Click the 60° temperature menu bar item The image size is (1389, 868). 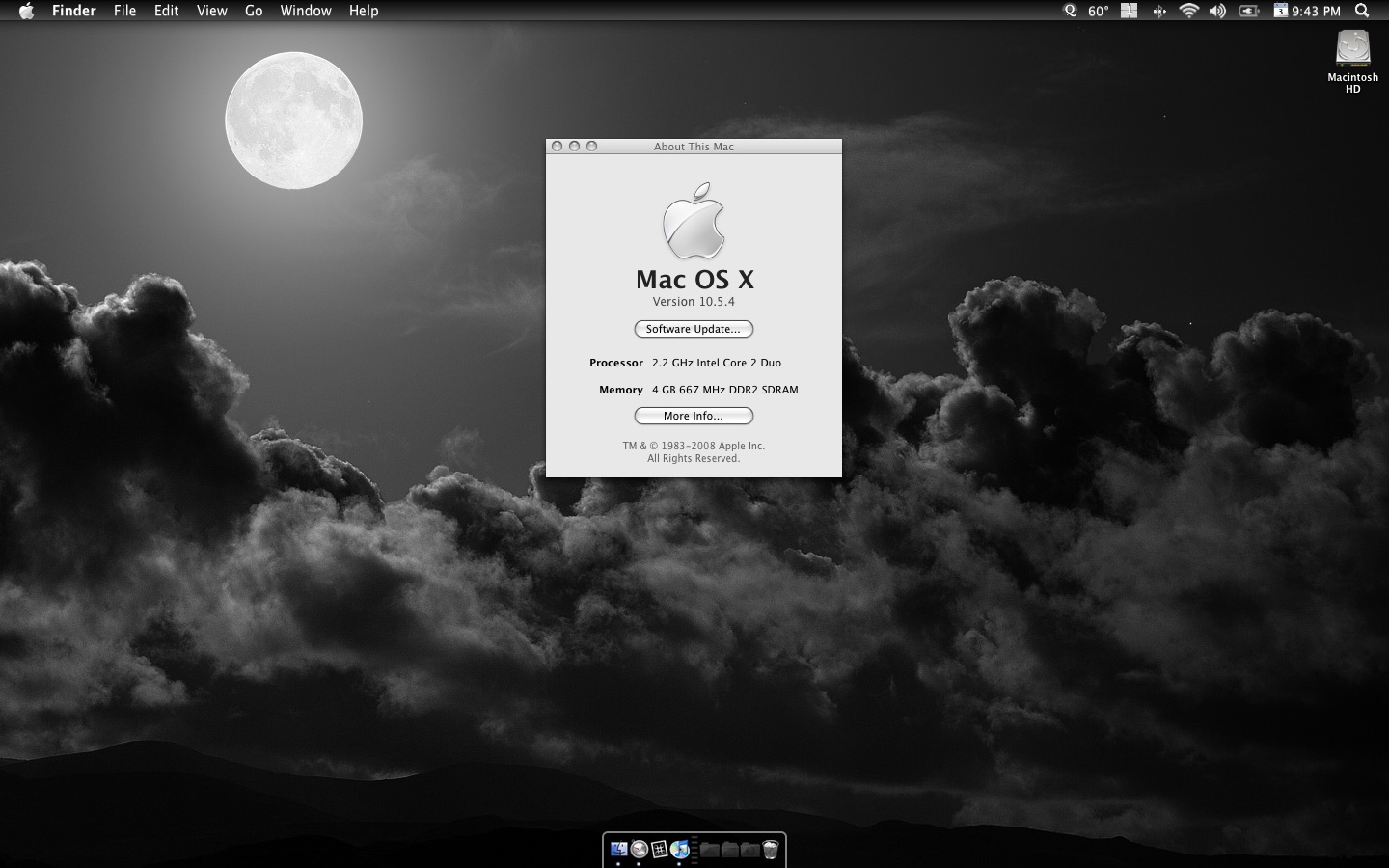[x=1098, y=11]
